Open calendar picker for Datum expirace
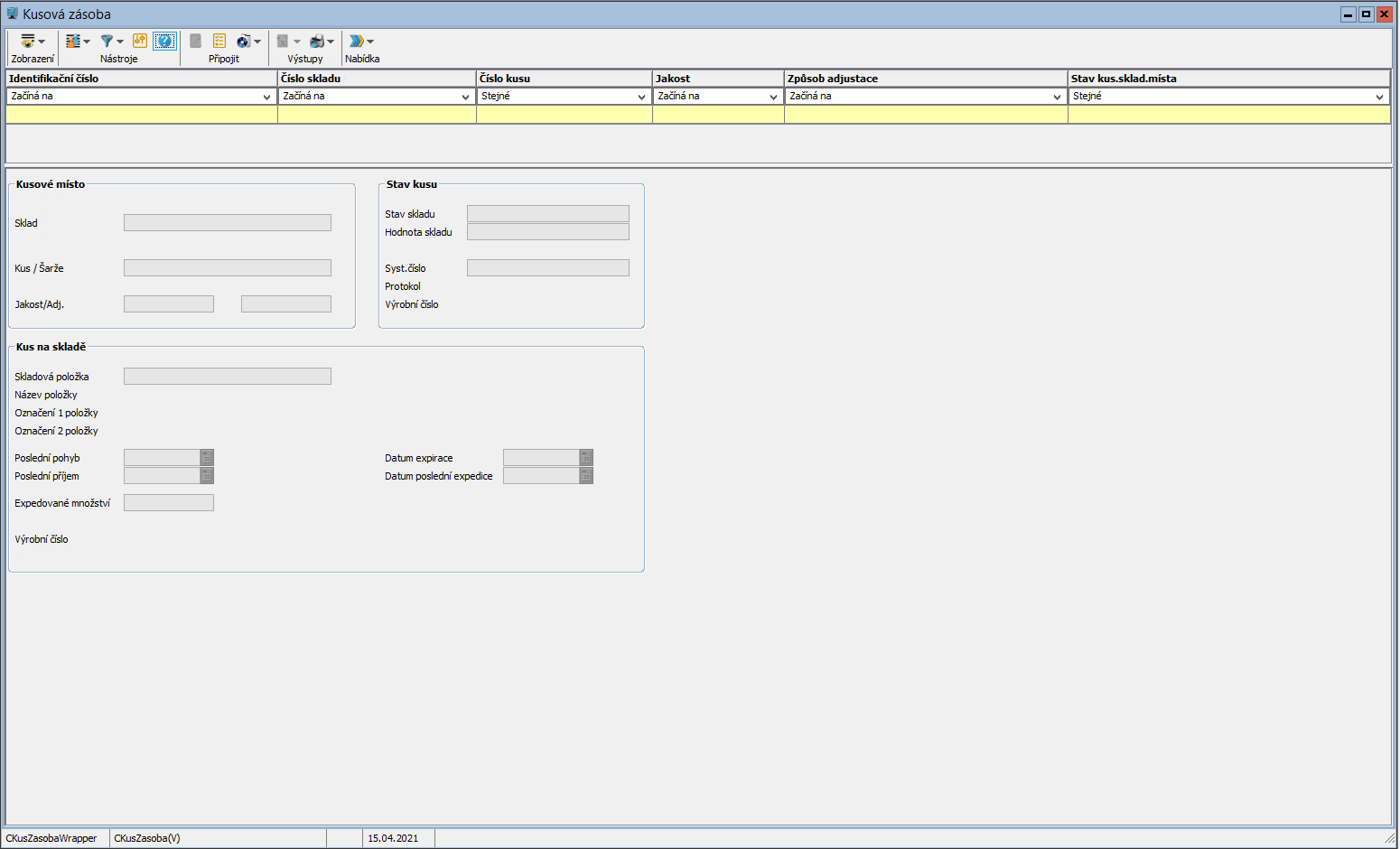Image resolution: width=1400 pixels, height=849 pixels. 586,458
